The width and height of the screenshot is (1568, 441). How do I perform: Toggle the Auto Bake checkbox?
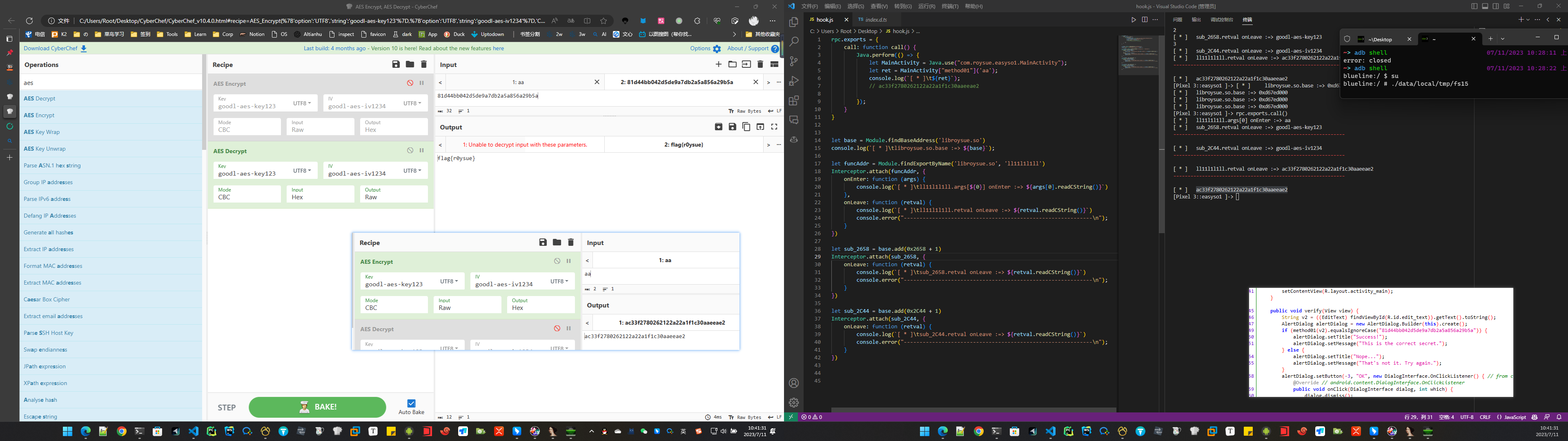[x=412, y=403]
